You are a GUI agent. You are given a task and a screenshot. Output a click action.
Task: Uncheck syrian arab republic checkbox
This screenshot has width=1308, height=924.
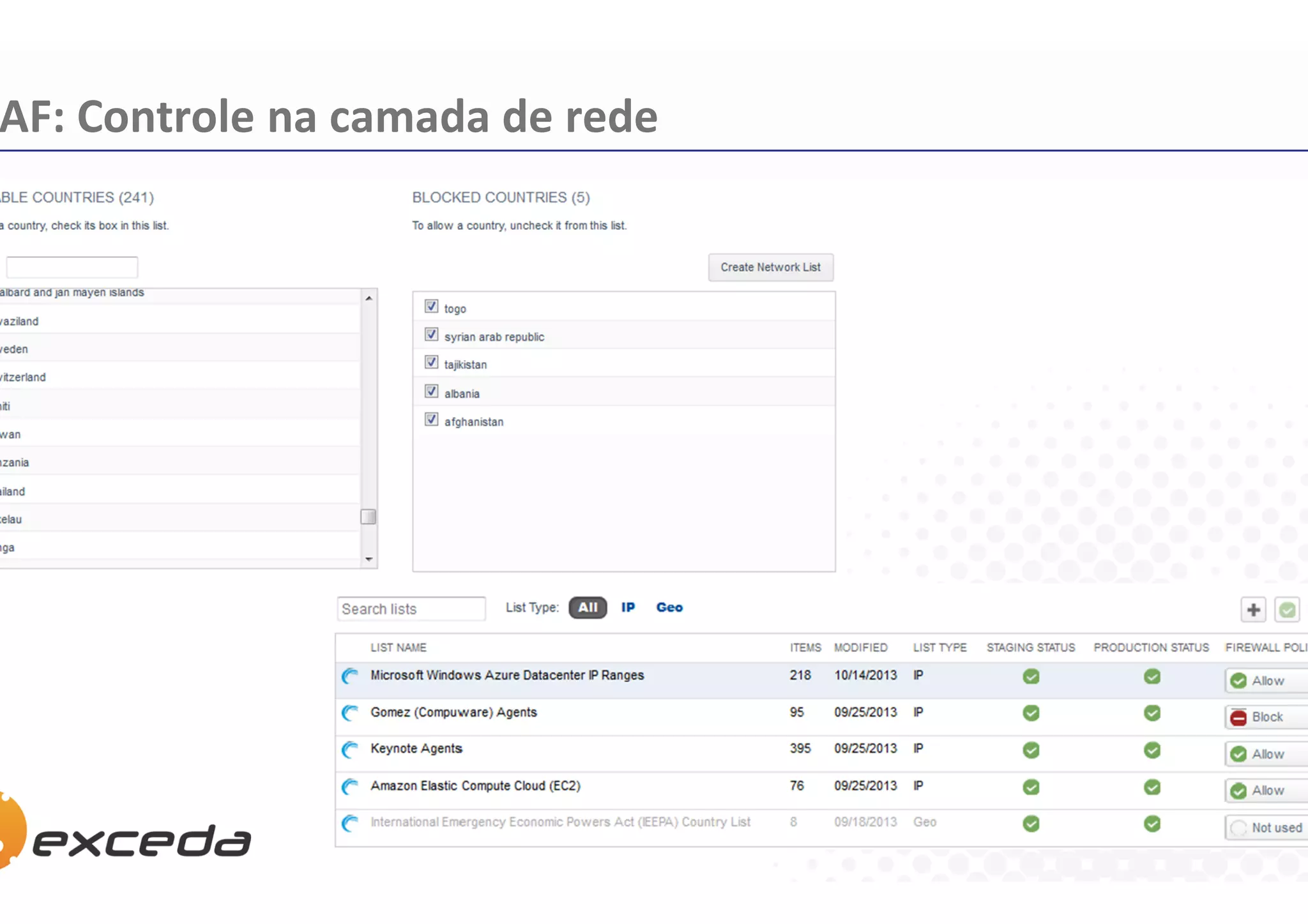point(432,335)
